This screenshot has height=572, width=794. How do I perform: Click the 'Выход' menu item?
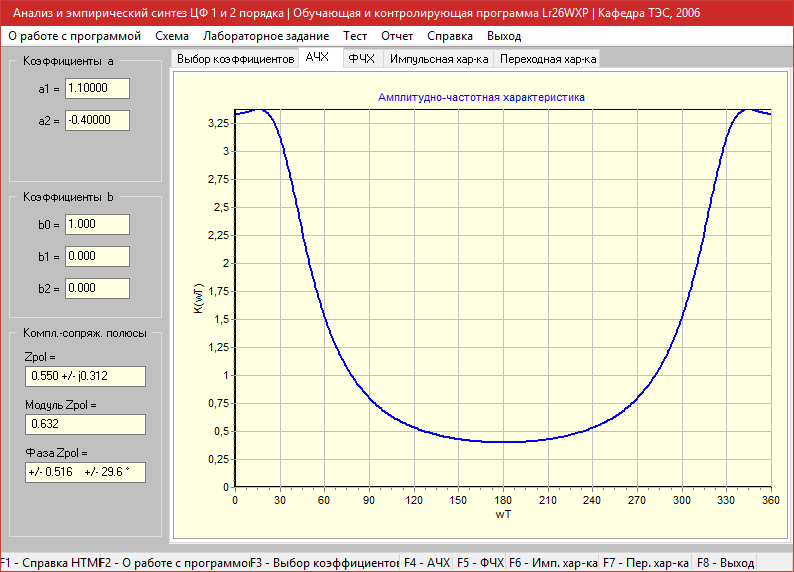pyautogui.click(x=504, y=36)
